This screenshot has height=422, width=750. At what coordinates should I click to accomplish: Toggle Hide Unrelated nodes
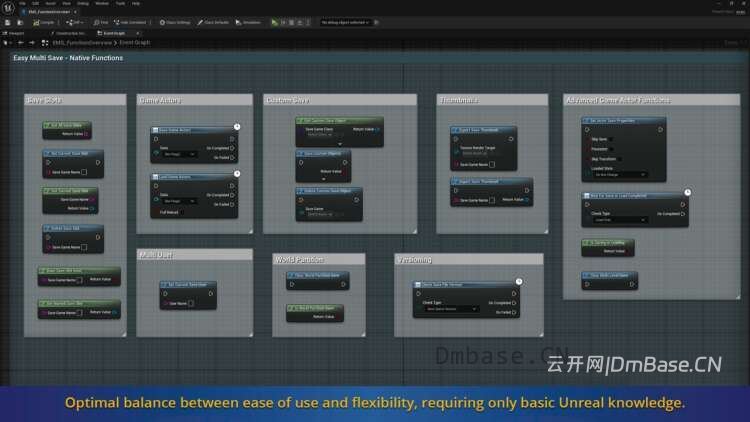coord(130,22)
